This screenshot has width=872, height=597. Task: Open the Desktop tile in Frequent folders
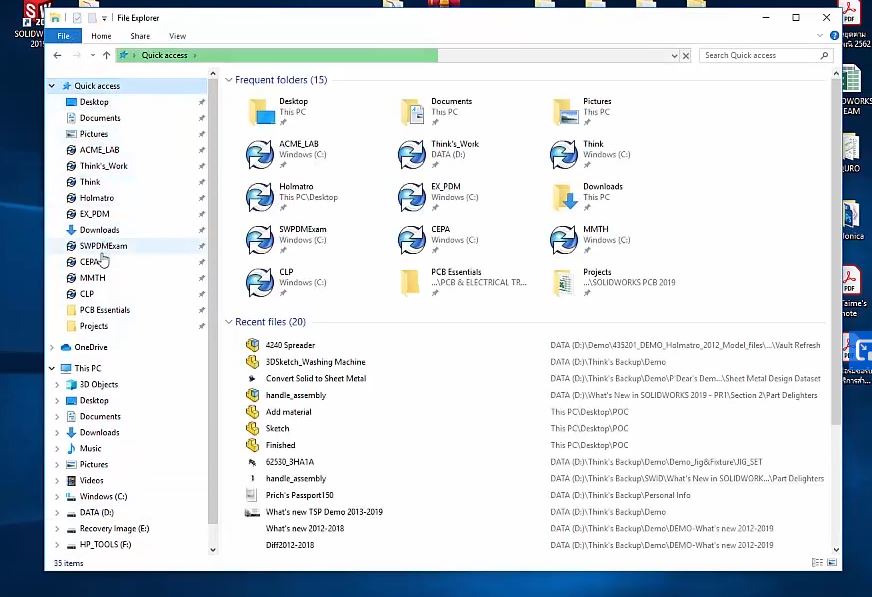click(x=278, y=111)
